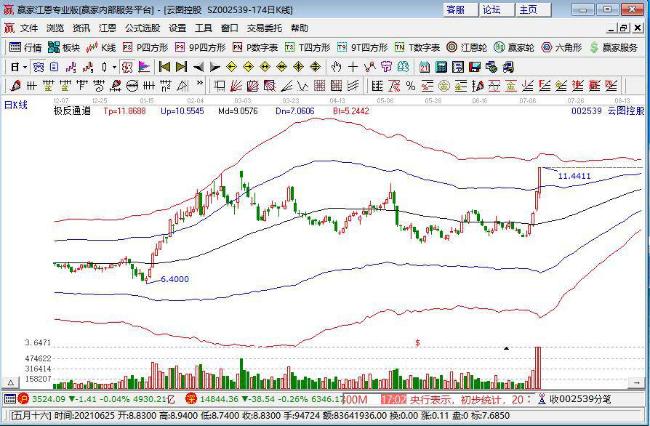This screenshot has width=650, height=426.
Task: Open the P四方形 tool
Action: point(146,48)
